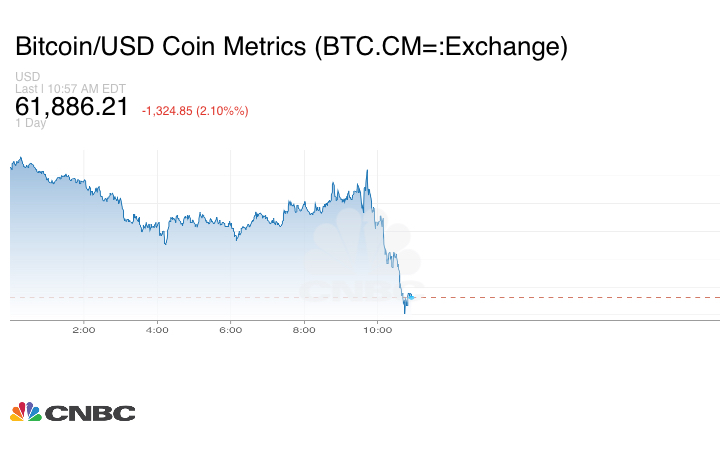Screen dimensions: 720x450
Task: Click the chart line's starting point at far left
Action: [11, 165]
